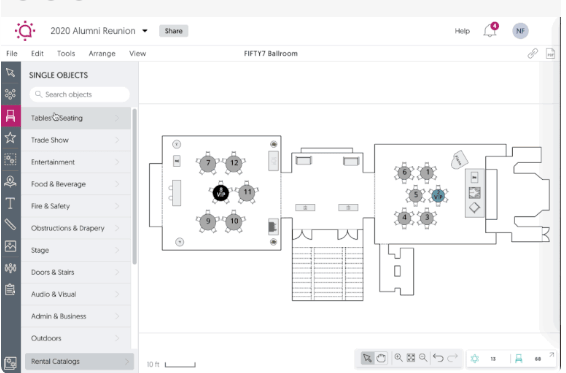Screen dimensions: 566x373
Task: Copy the link via chain icon
Action: pos(532,53)
